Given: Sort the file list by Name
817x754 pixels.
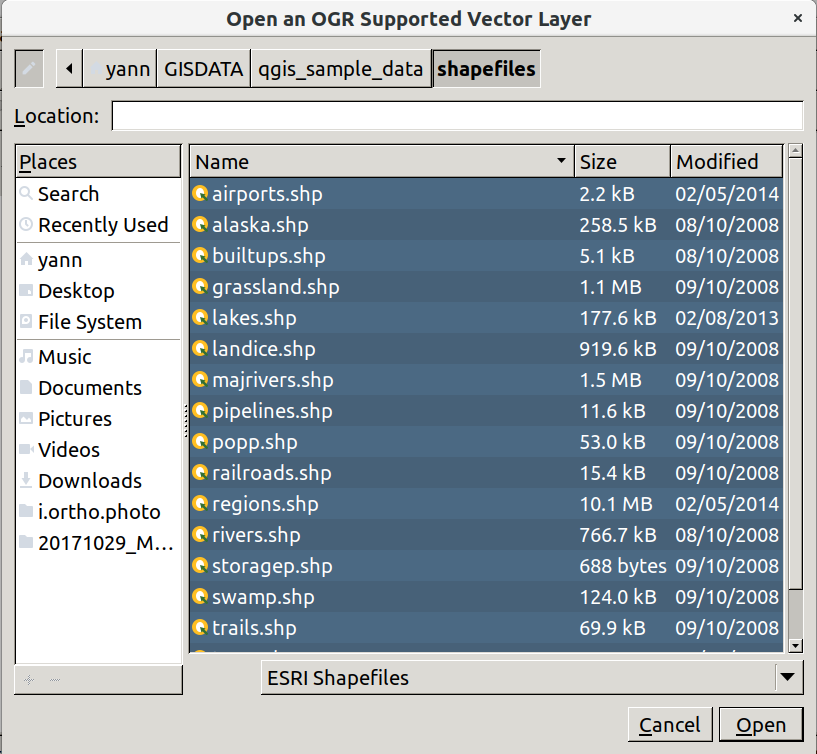Looking at the screenshot, I should click(x=382, y=162).
